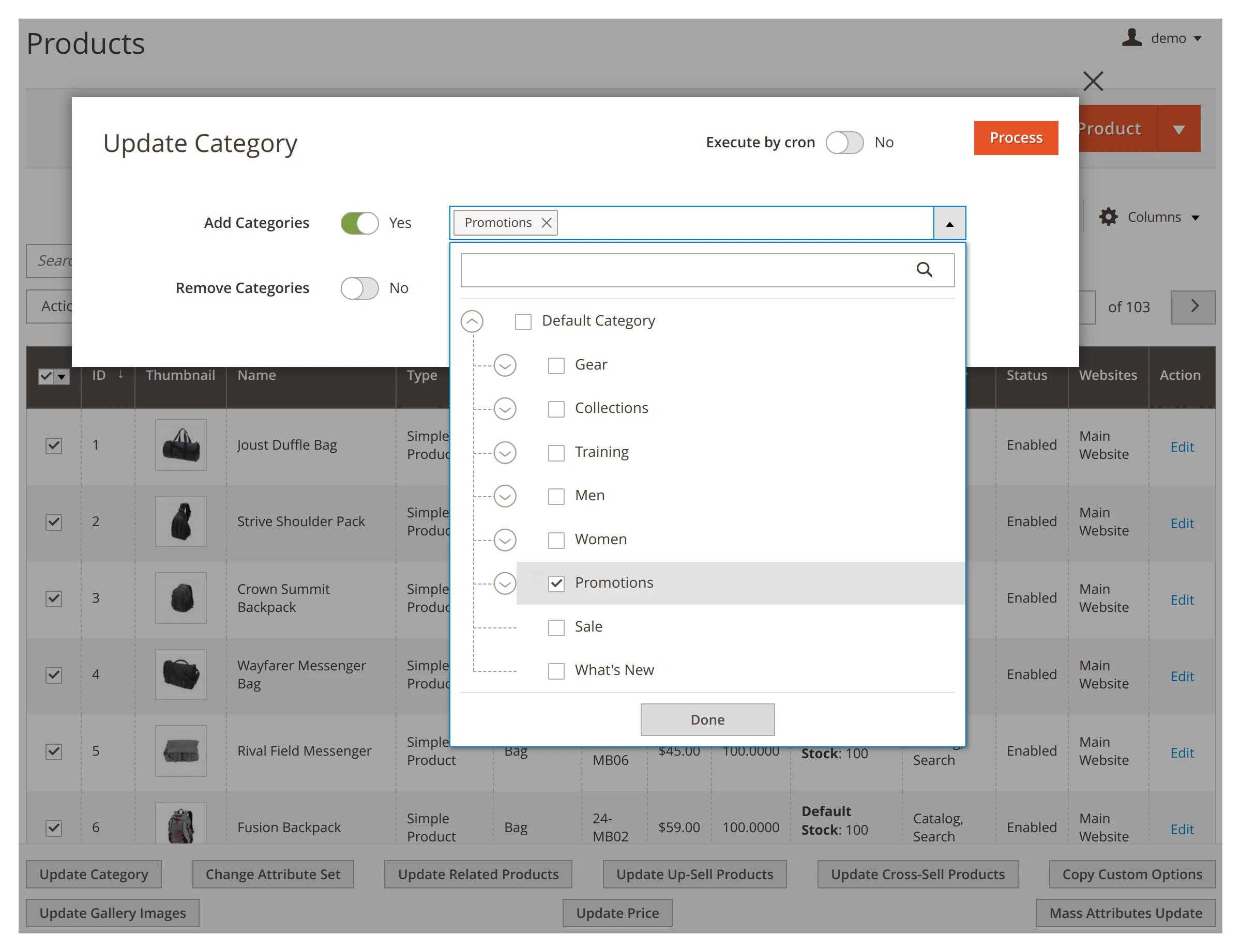
Task: Click the ID column sort arrow
Action: coord(120,375)
